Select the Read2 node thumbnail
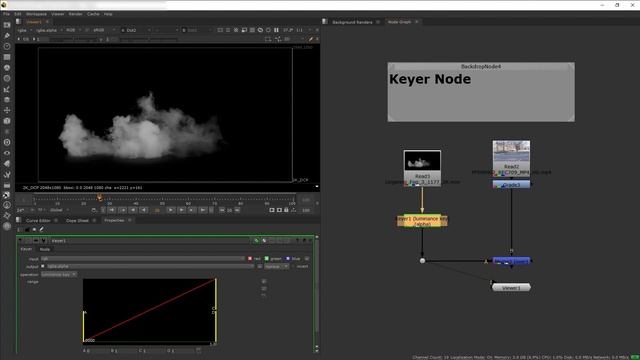640x360 pixels. (x=511, y=151)
